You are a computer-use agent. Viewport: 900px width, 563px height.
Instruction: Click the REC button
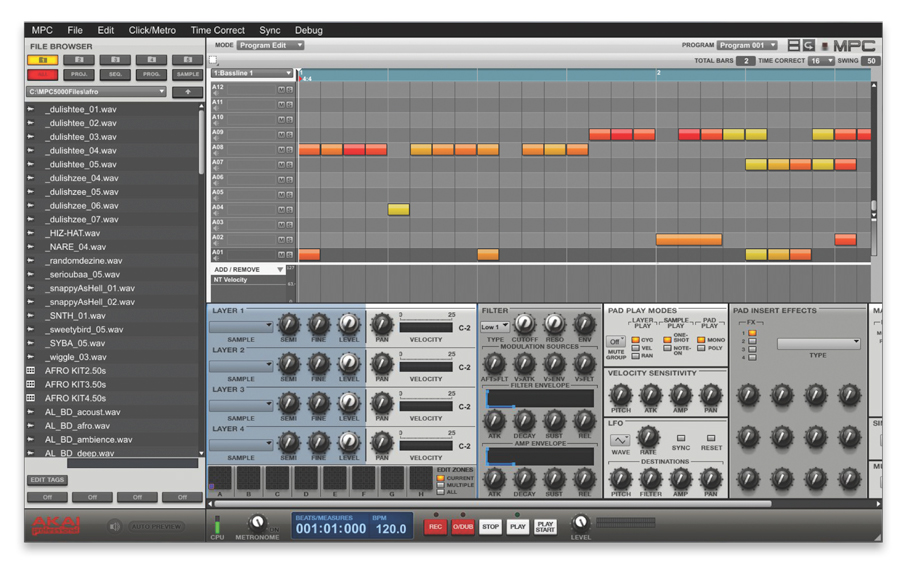pos(436,527)
